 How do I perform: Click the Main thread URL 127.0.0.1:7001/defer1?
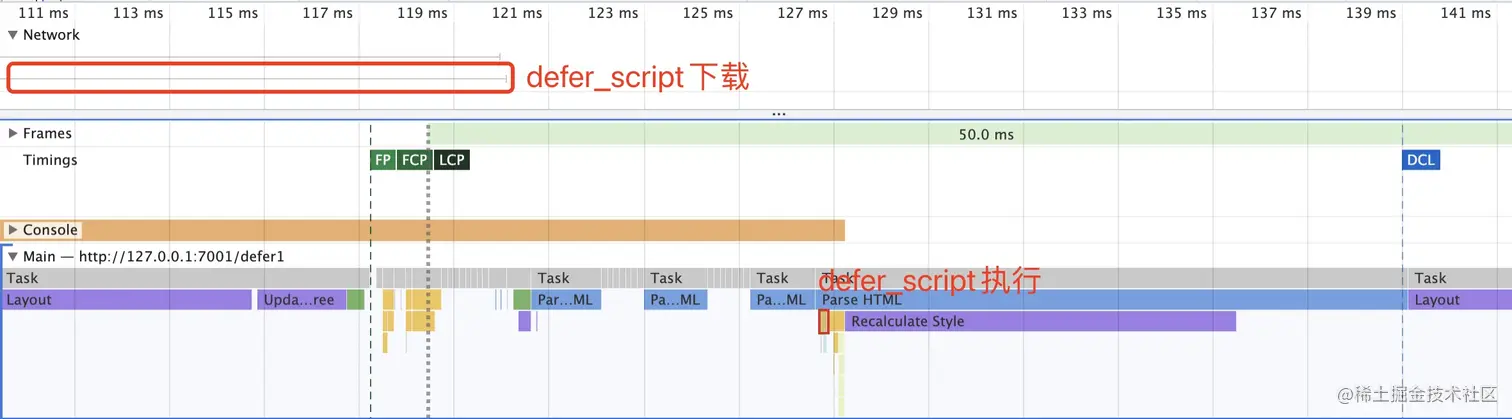(182, 257)
